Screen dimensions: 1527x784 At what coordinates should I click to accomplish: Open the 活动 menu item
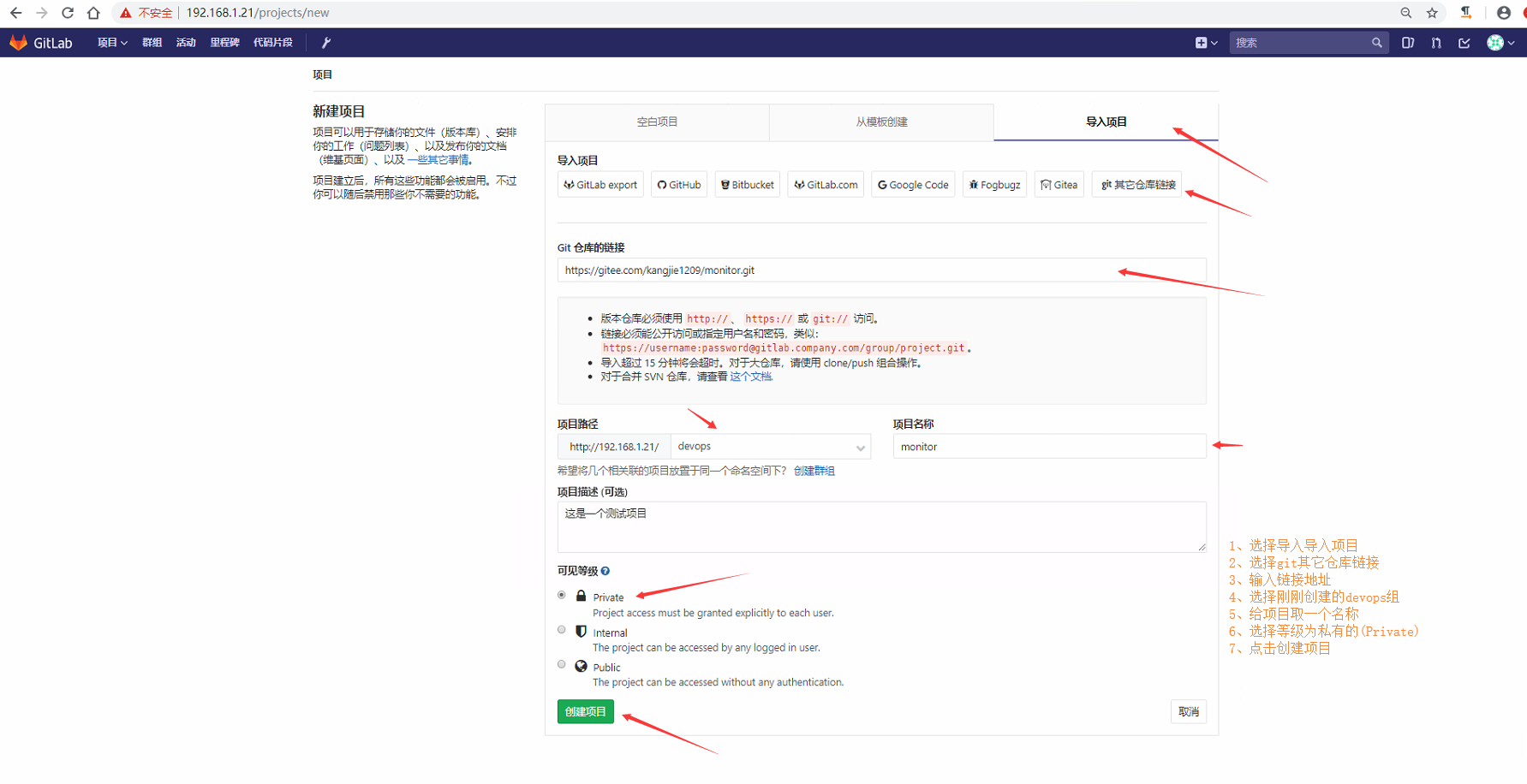(x=186, y=43)
